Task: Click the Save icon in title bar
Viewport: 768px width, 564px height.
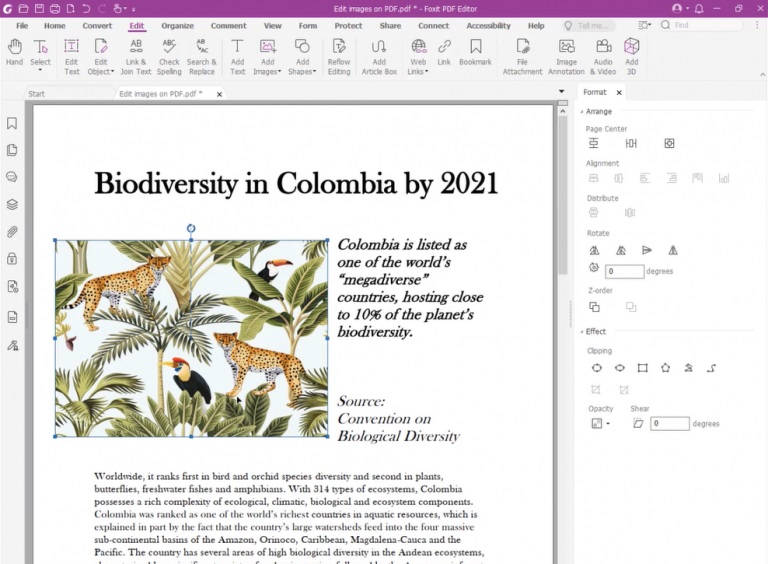Action: [39, 8]
